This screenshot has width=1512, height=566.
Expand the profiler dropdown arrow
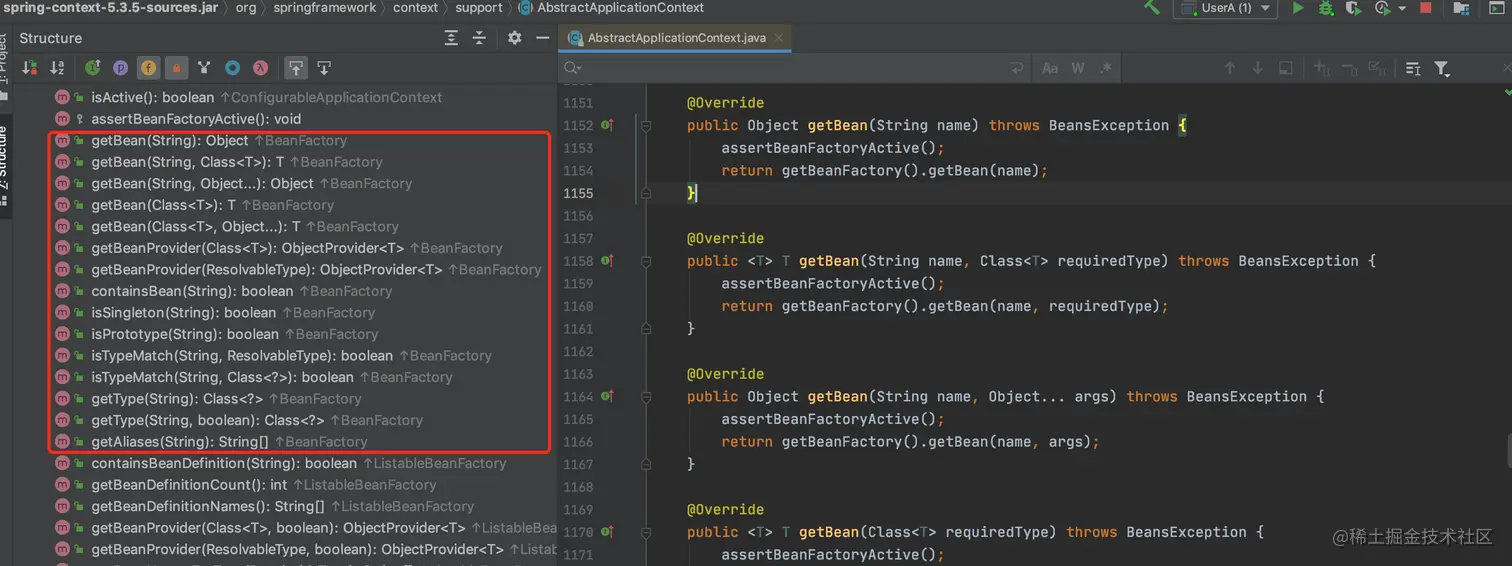(1402, 8)
